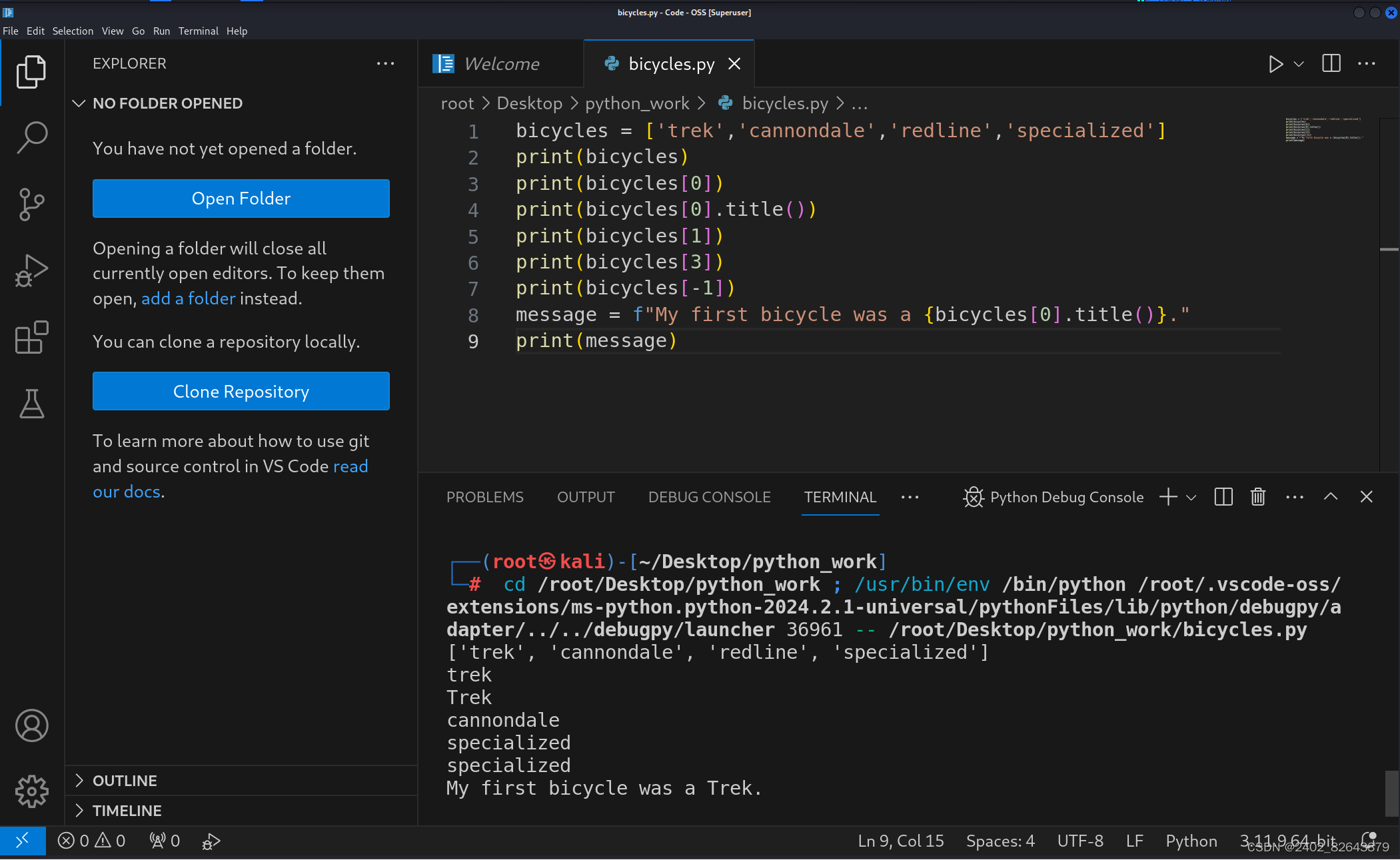The width and height of the screenshot is (1400, 860).
Task: Open problems count indicator in status bar
Action: (91, 841)
